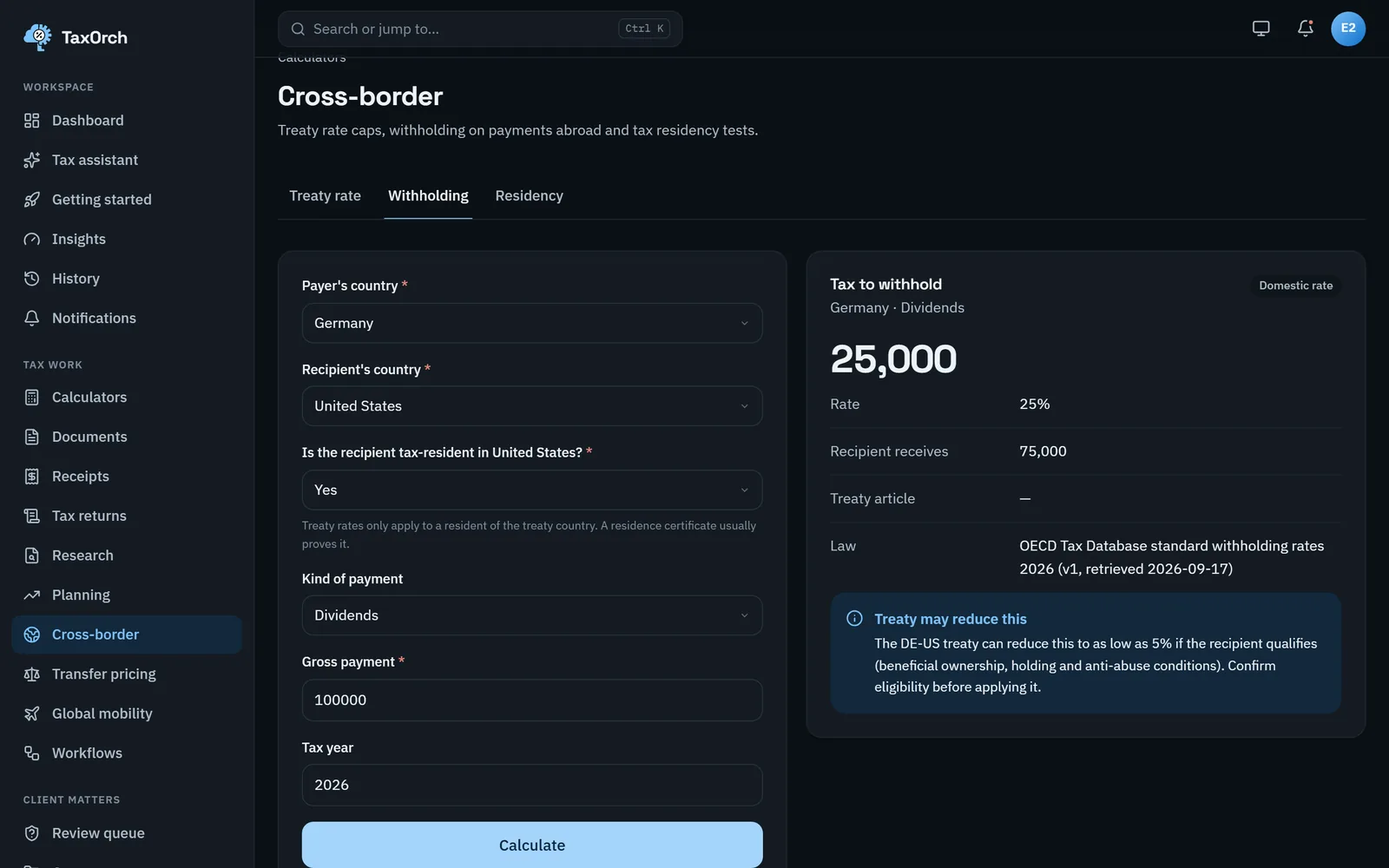
Task: Open the Research sidebar icon
Action: click(x=32, y=556)
